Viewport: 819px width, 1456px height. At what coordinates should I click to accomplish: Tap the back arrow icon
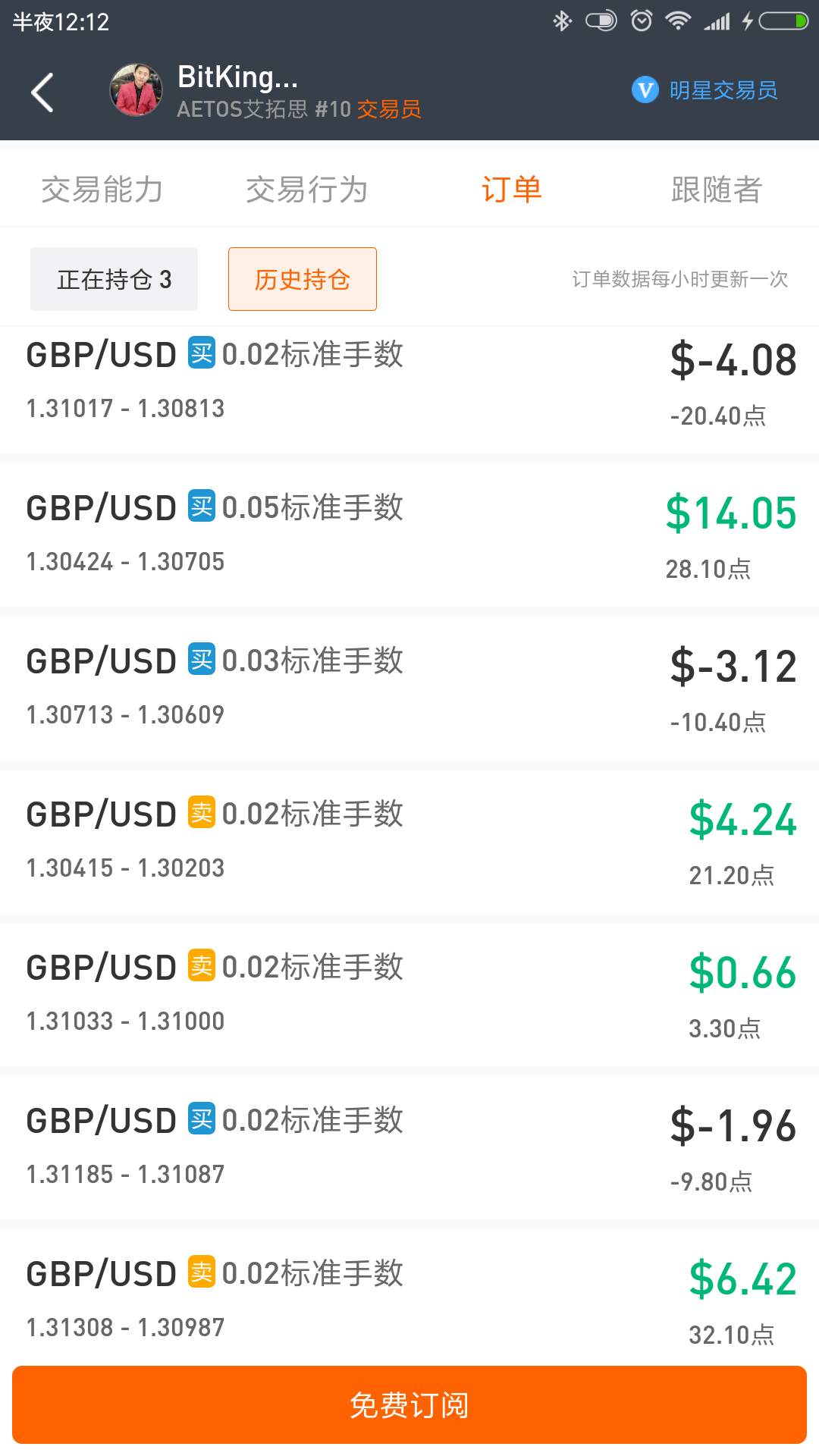click(42, 93)
